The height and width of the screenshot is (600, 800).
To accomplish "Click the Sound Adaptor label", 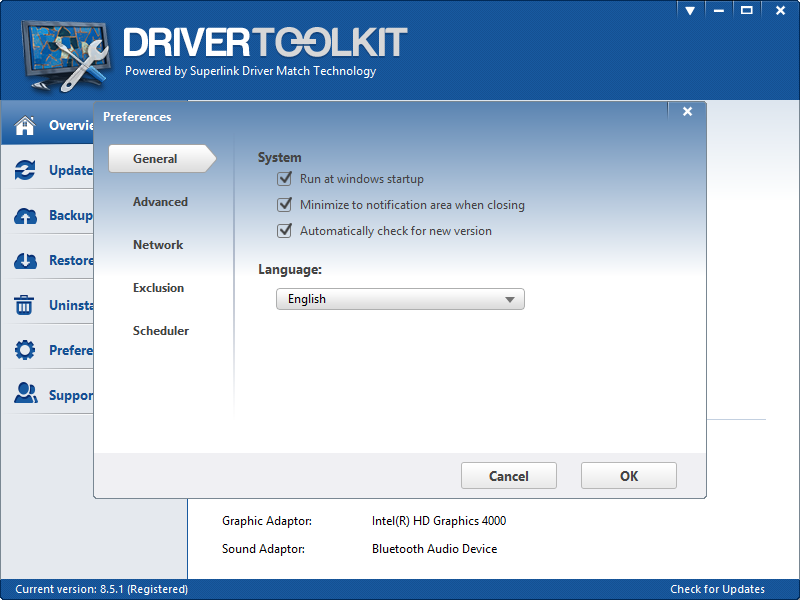I will (263, 549).
